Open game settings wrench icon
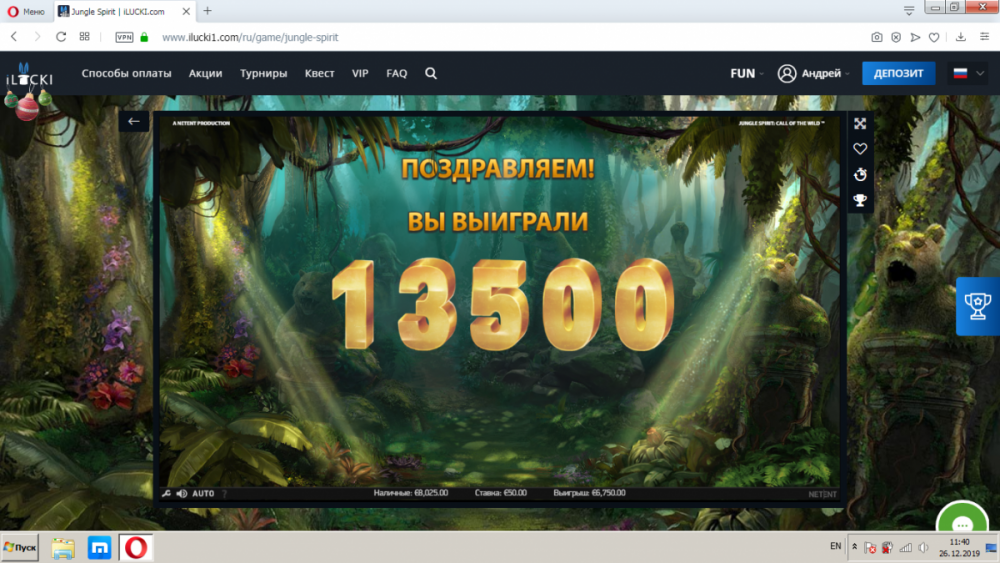1000x563 pixels. [166, 493]
